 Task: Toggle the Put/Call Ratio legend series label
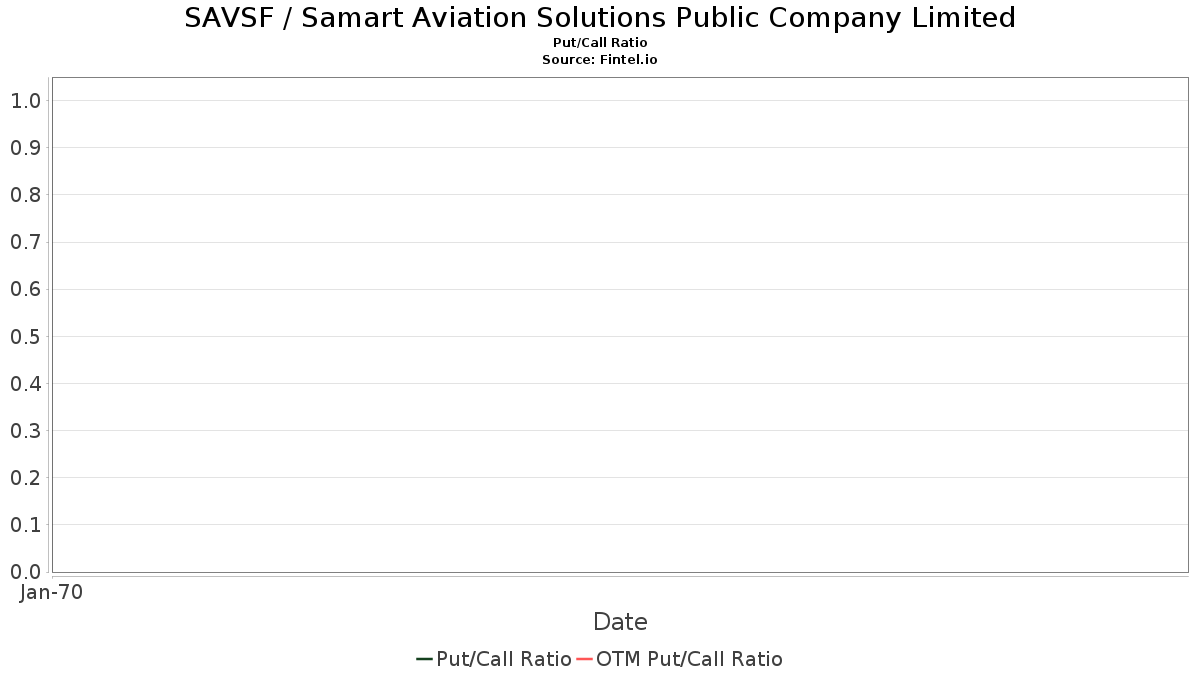pos(503,659)
